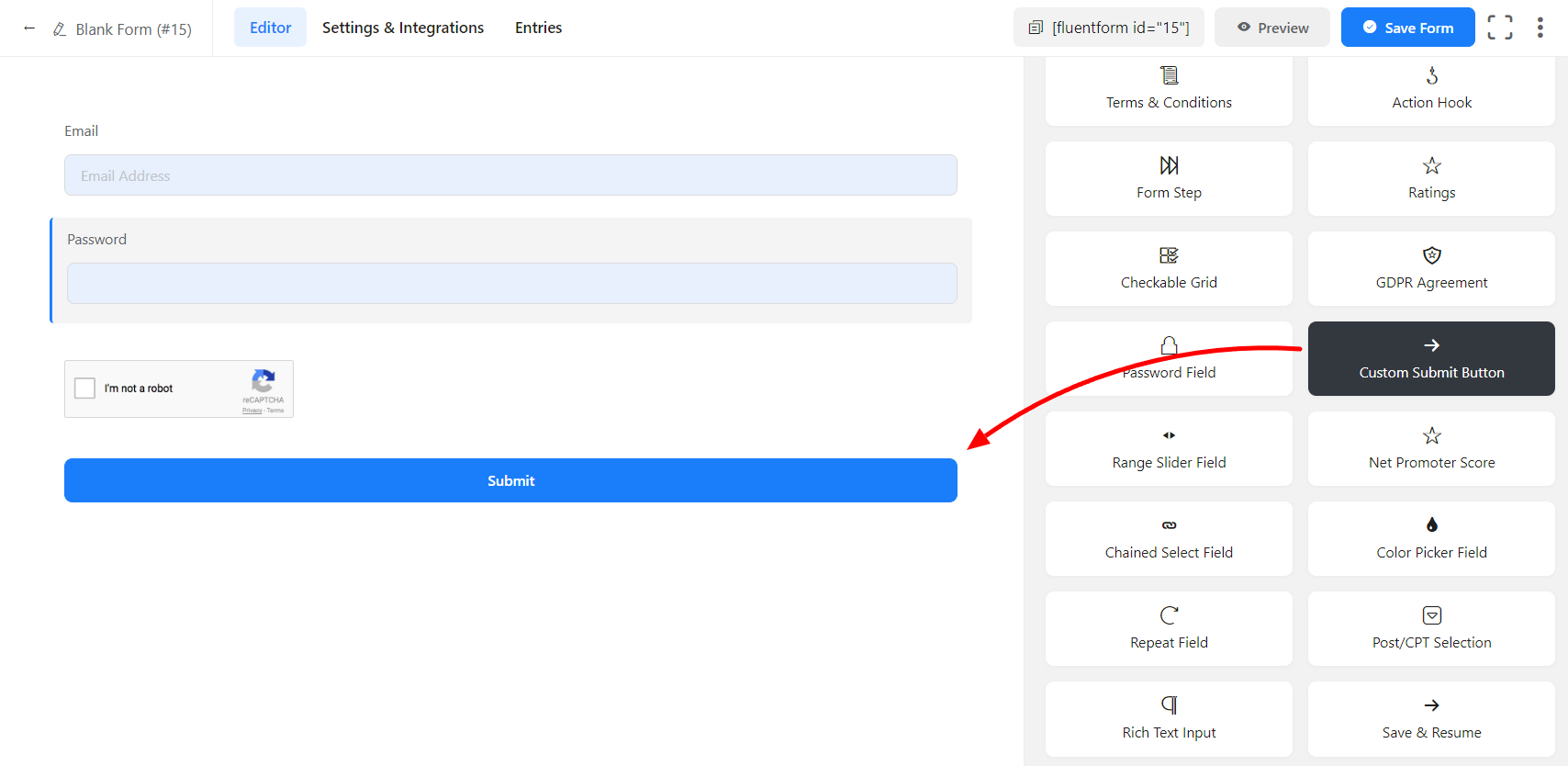
Task: Open the three-dot more options menu
Action: click(x=1540, y=28)
